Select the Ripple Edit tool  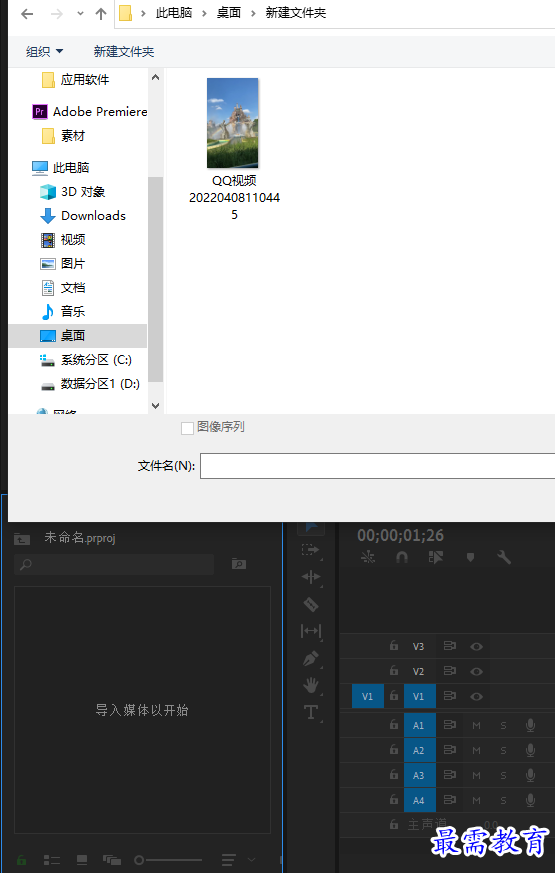pyautogui.click(x=311, y=577)
